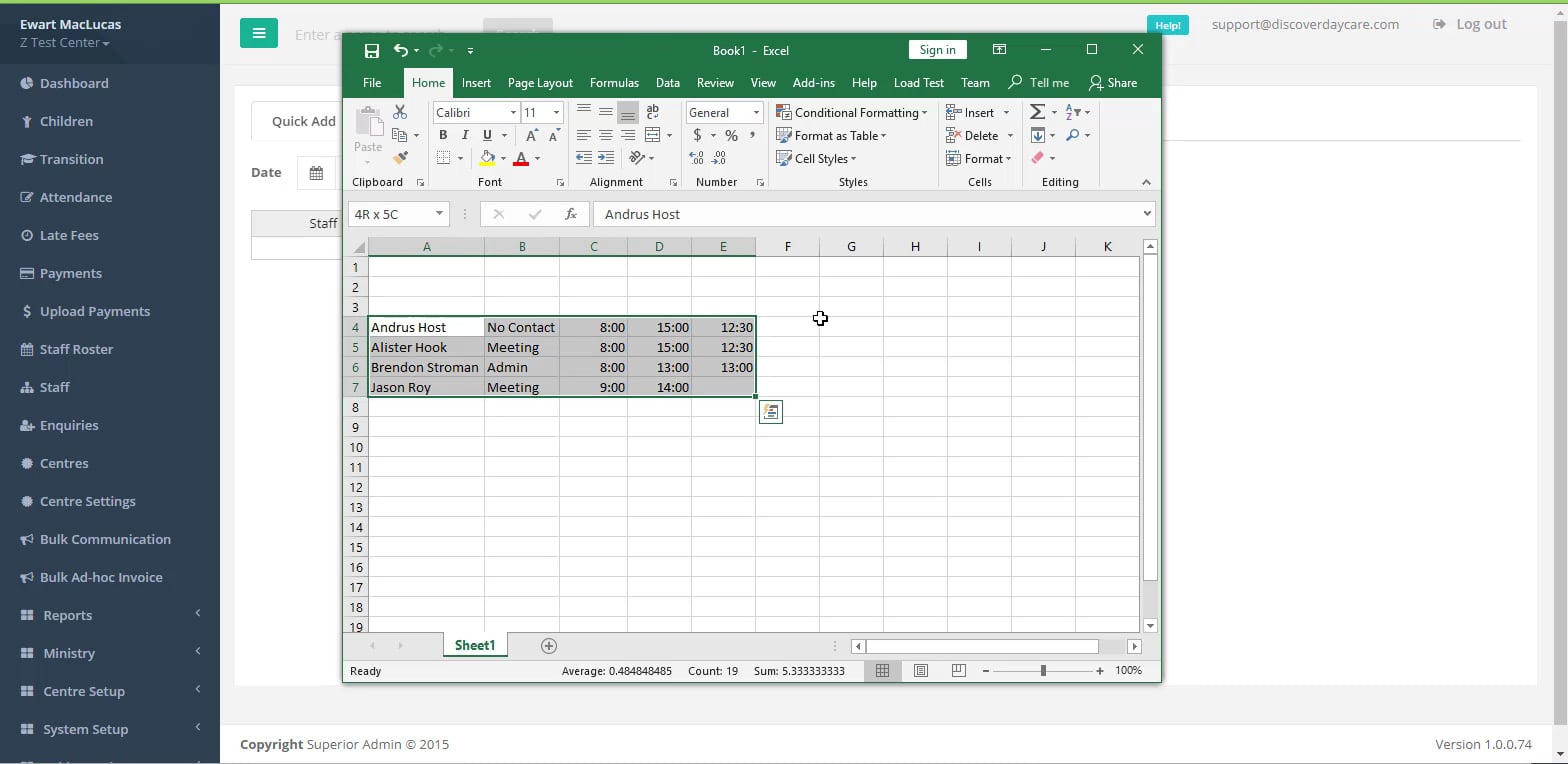Switch to Page Layout view in status bar
The height and width of the screenshot is (764, 1568).
click(x=920, y=671)
